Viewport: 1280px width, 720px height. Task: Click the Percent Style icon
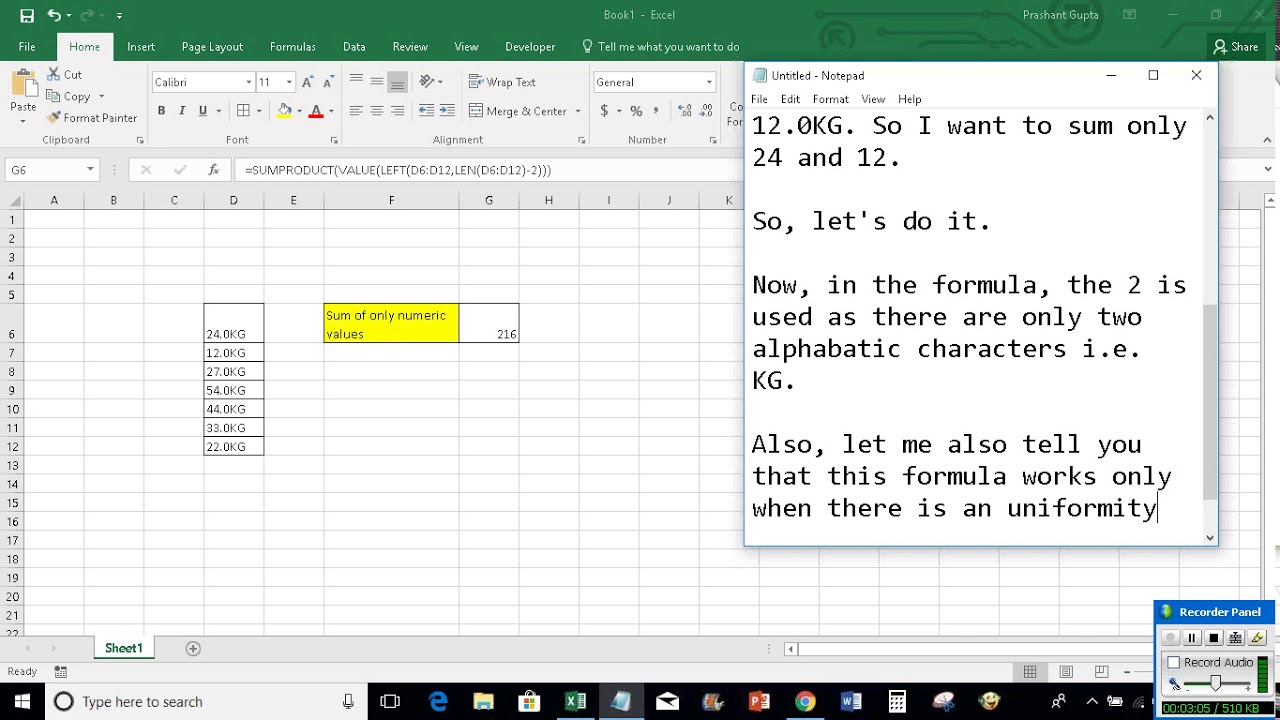(x=636, y=111)
